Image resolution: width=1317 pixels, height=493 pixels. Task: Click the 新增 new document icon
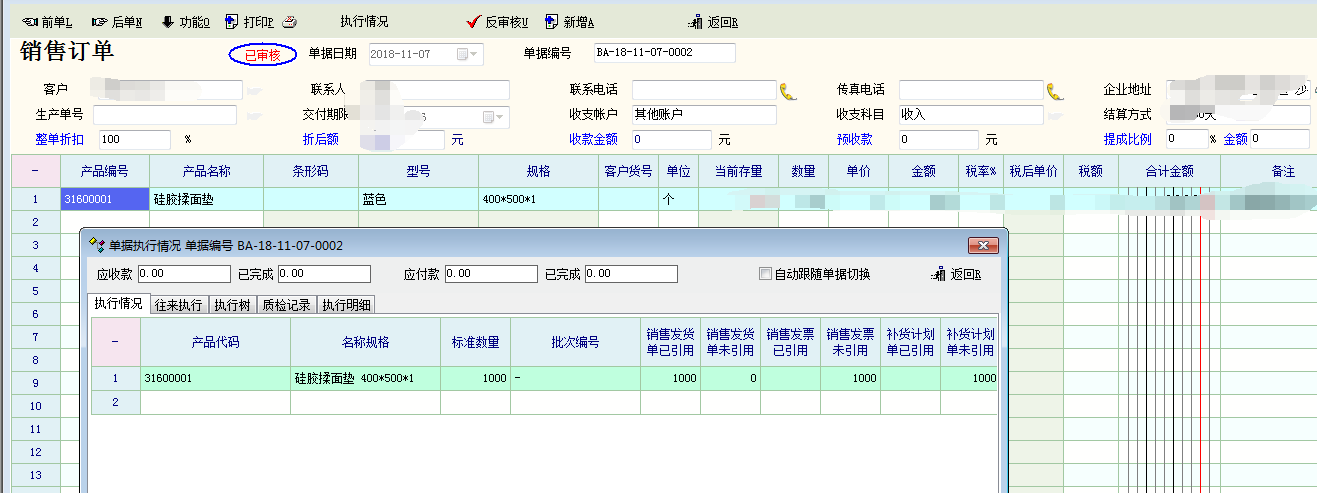click(x=551, y=21)
